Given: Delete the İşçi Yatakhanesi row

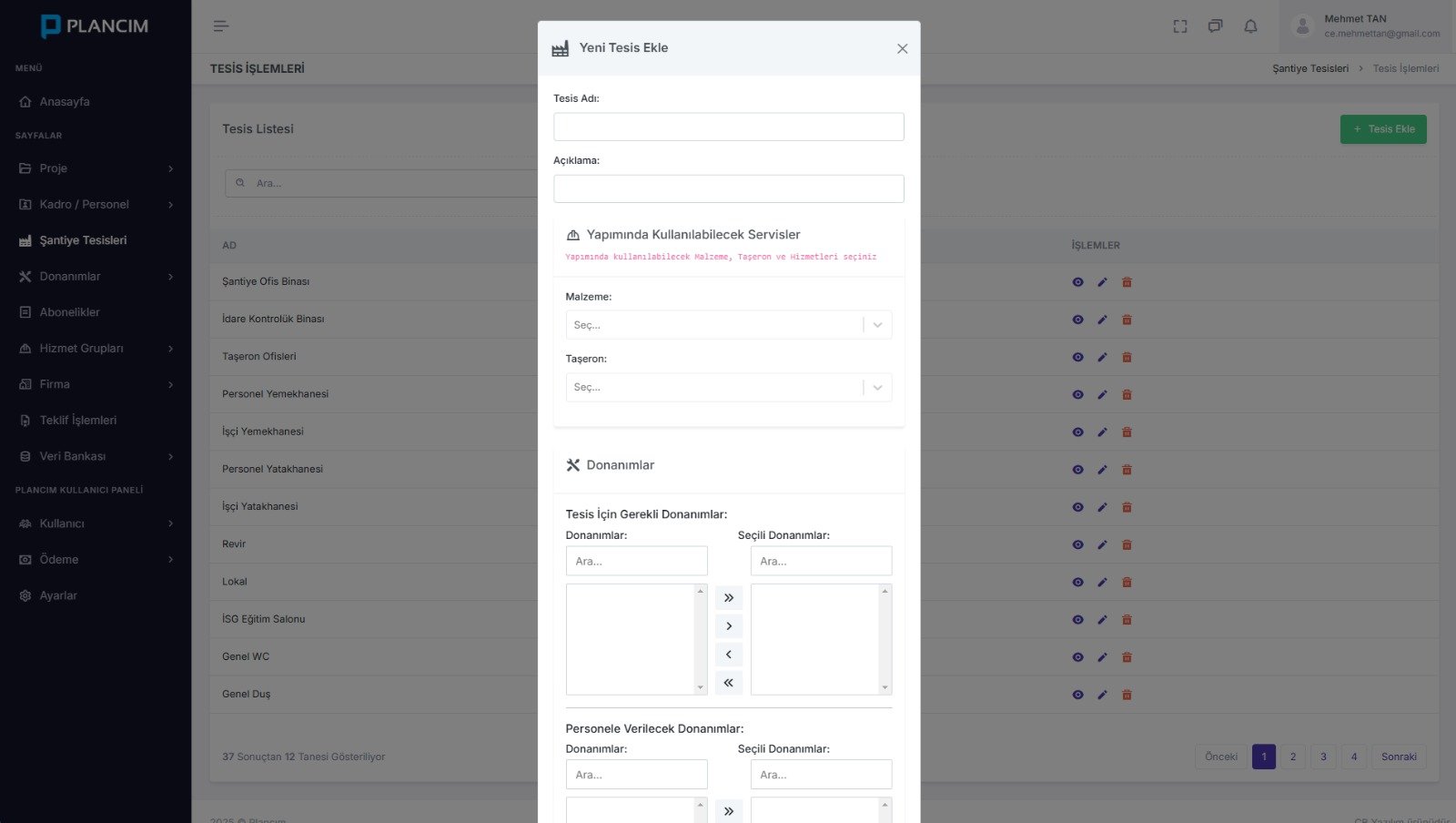Looking at the screenshot, I should click(1127, 507).
